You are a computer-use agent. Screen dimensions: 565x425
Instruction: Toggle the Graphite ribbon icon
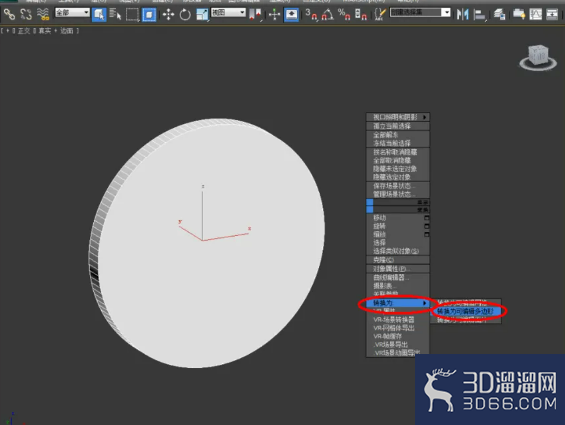pos(519,14)
